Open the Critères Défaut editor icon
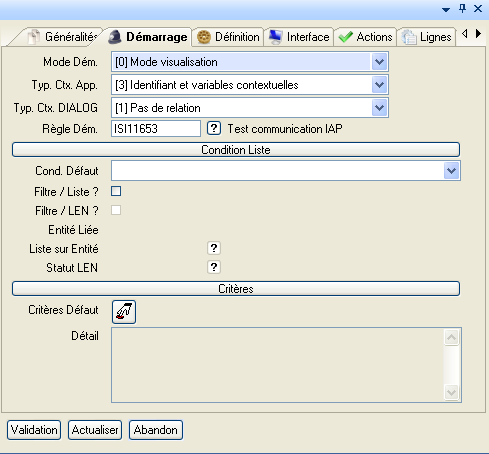This screenshot has height=454, width=489. [x=124, y=312]
